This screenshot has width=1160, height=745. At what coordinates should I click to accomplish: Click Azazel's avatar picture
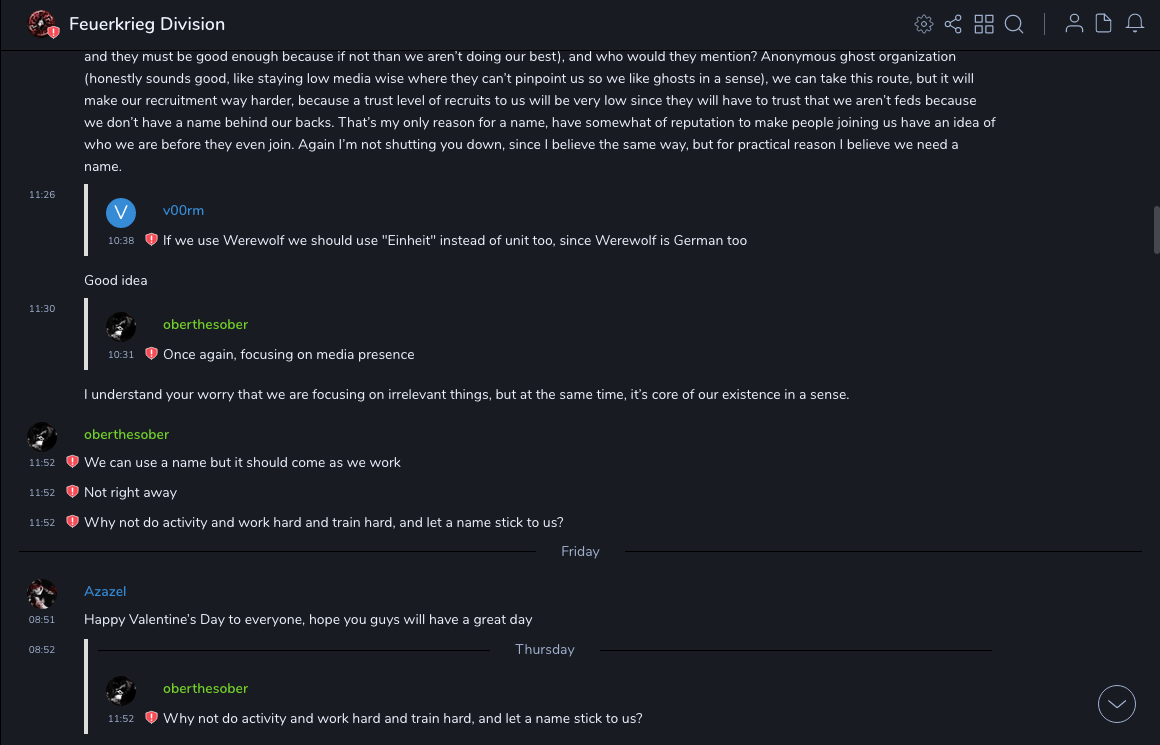pyautogui.click(x=42, y=594)
